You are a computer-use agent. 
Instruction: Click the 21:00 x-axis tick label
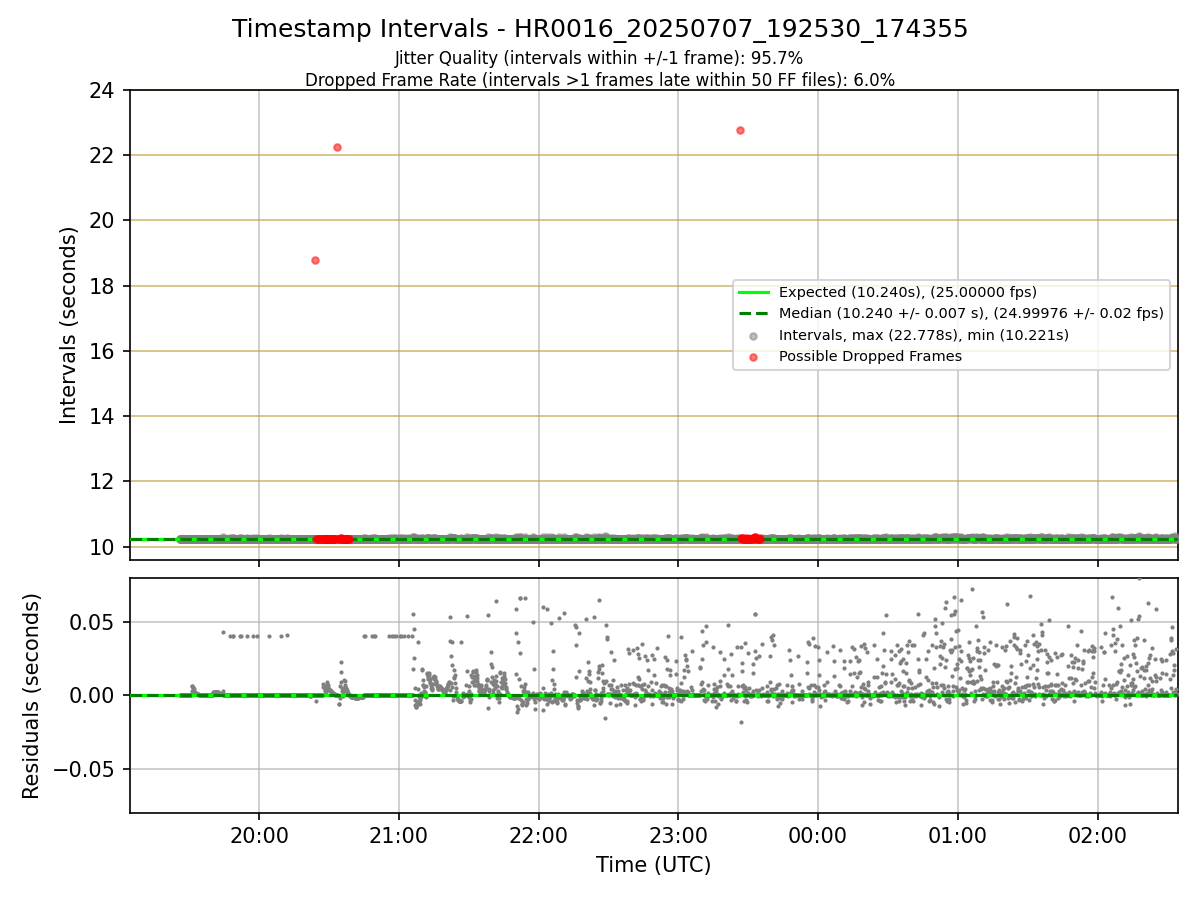click(x=399, y=834)
